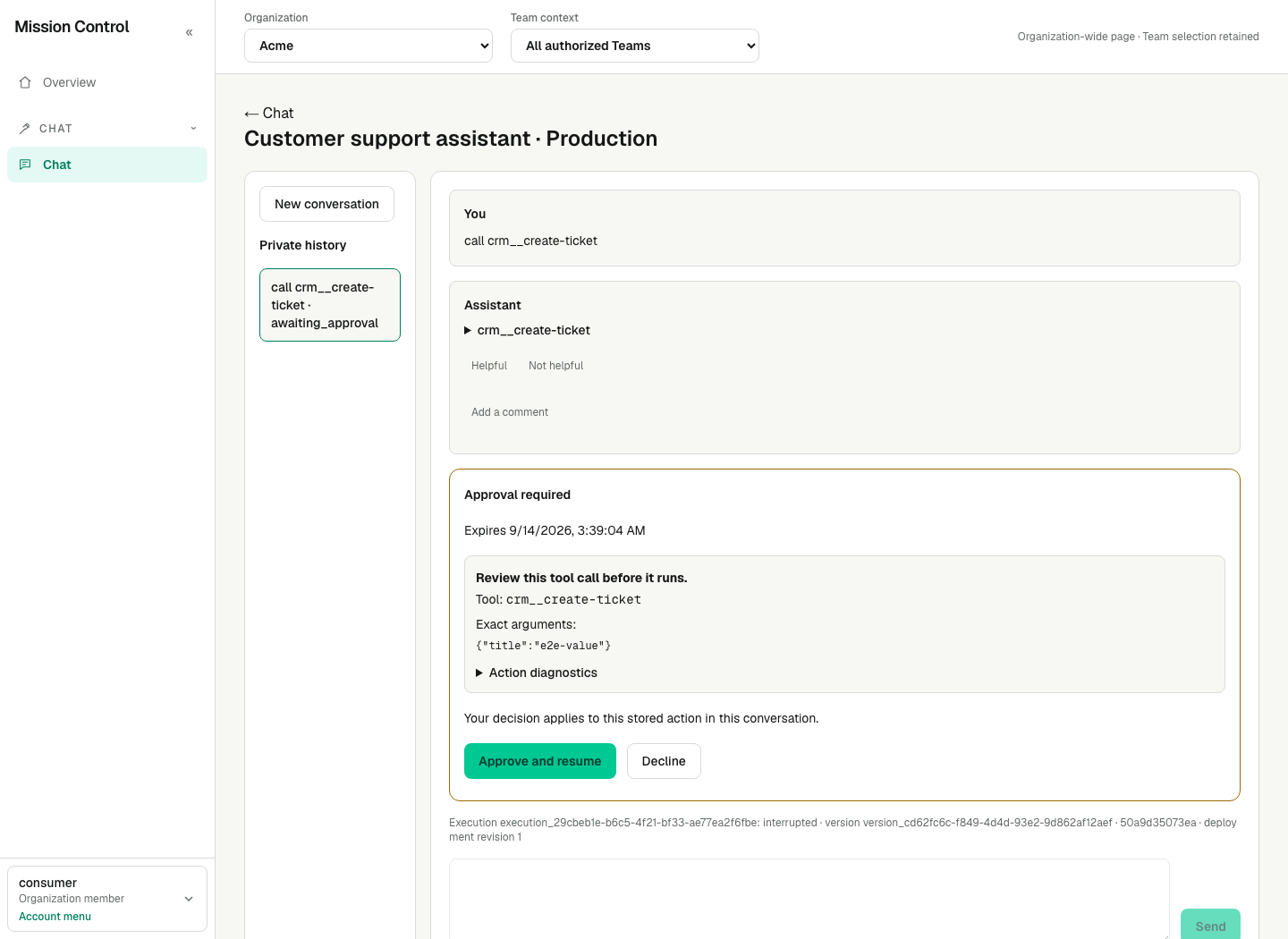Click the Chat message bubble icon

(x=25, y=165)
